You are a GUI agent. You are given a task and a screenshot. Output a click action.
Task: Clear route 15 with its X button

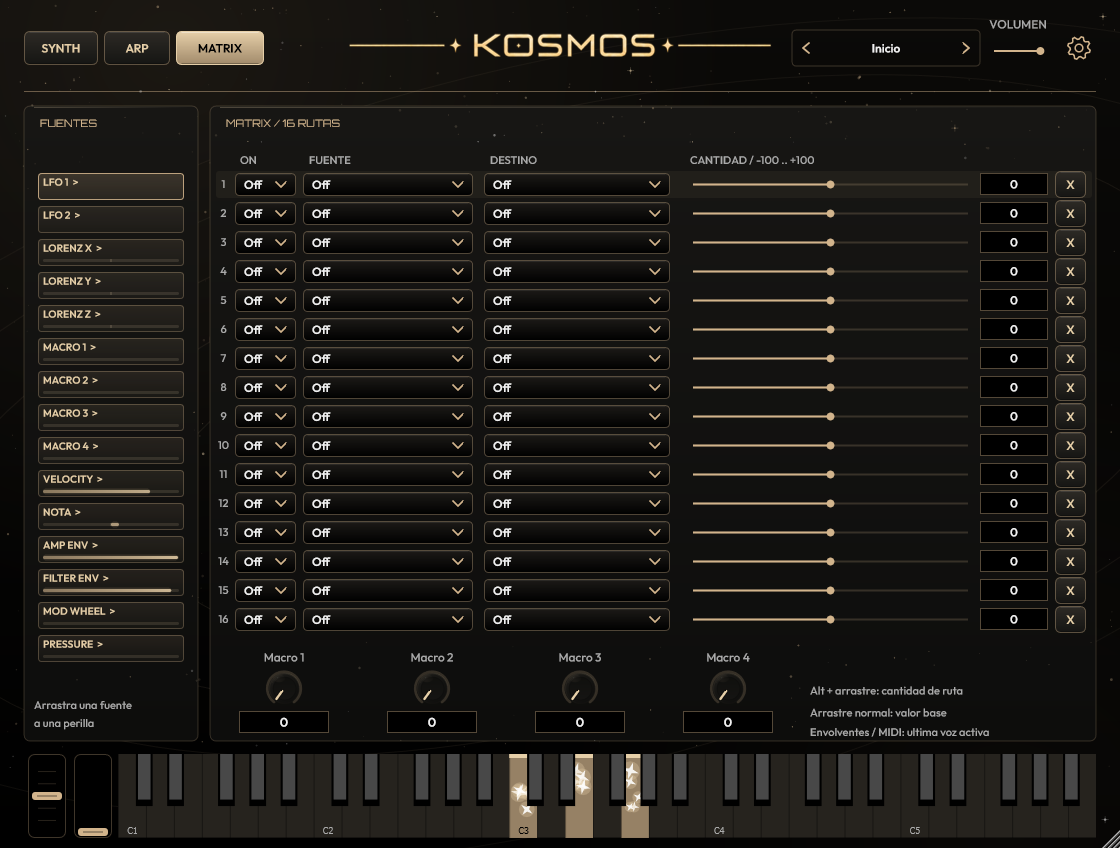[1070, 590]
